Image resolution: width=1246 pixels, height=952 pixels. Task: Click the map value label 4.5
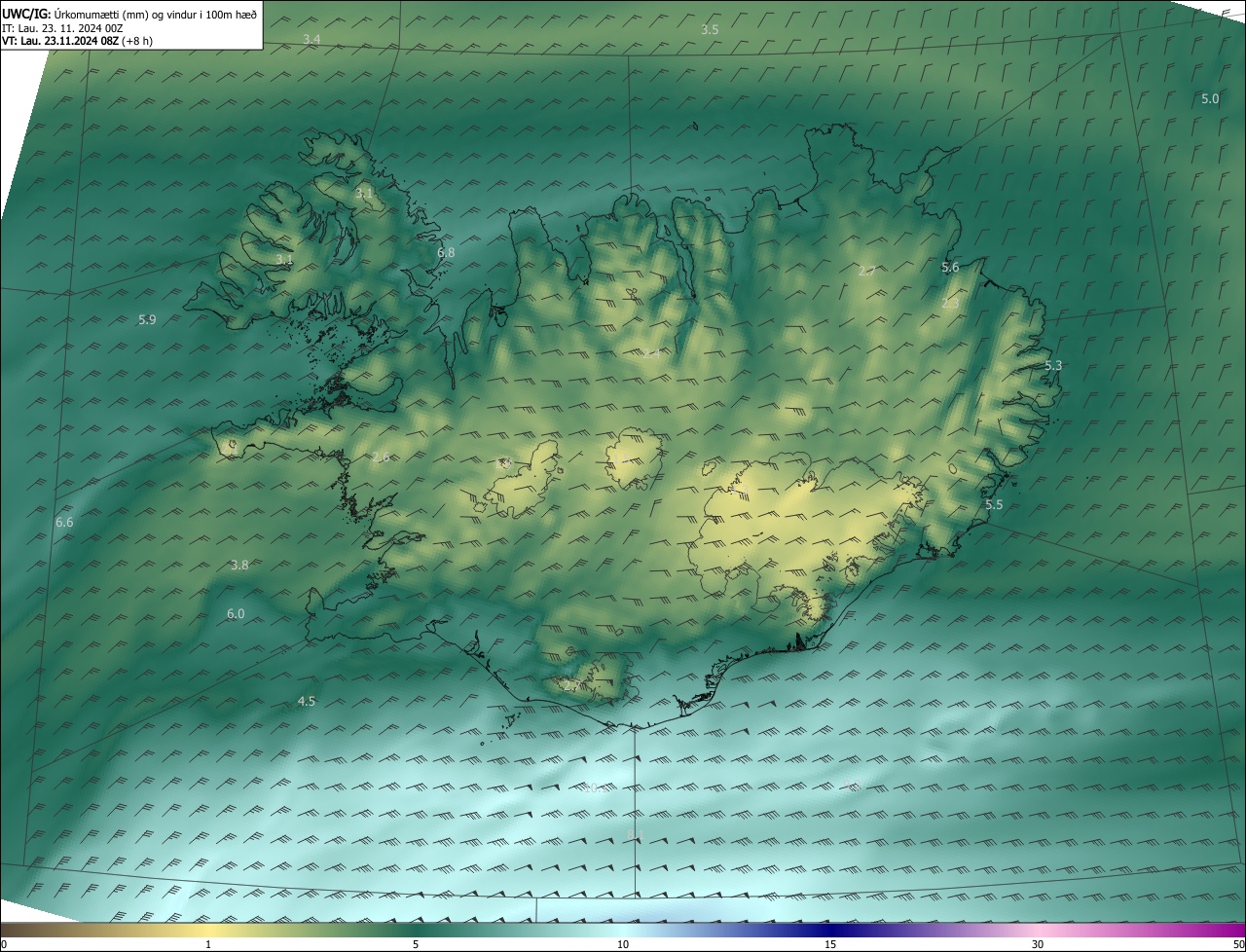tap(307, 702)
